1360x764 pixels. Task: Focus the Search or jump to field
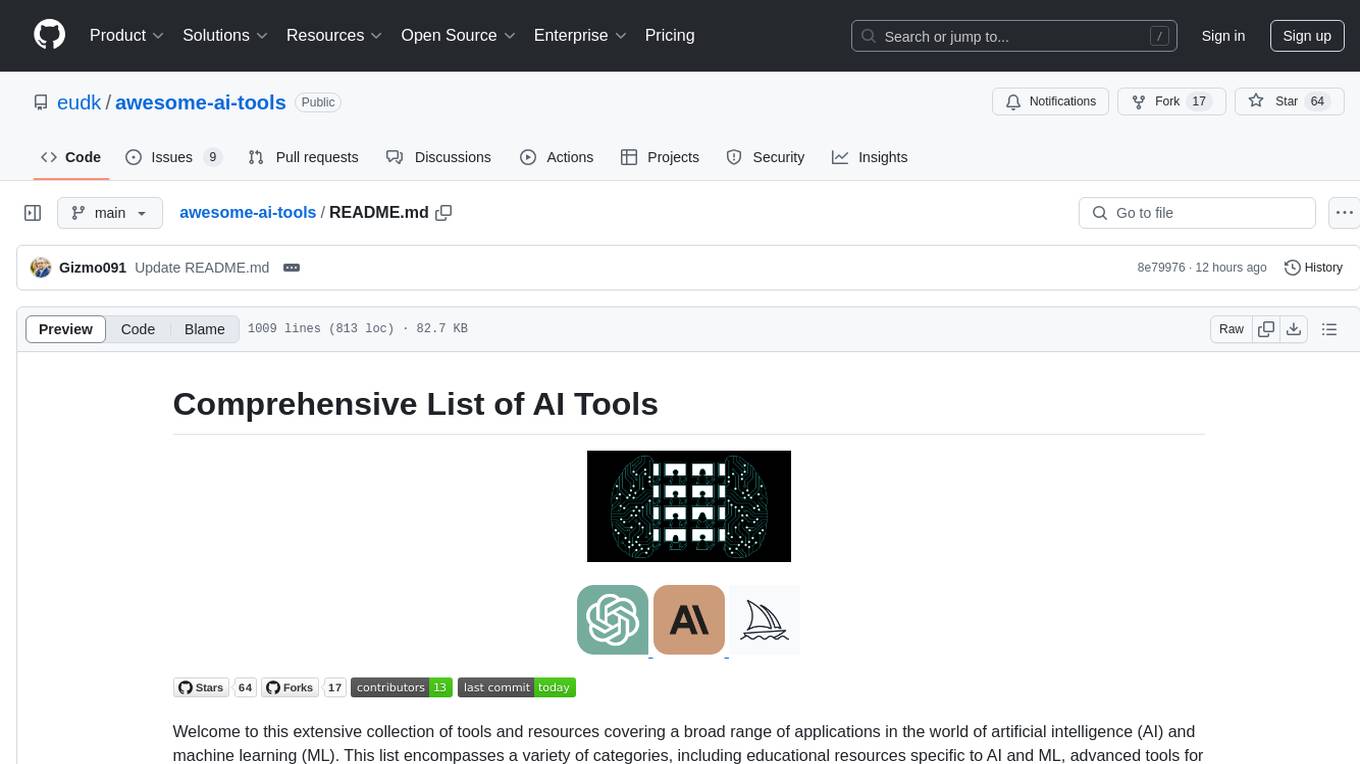click(x=1014, y=36)
